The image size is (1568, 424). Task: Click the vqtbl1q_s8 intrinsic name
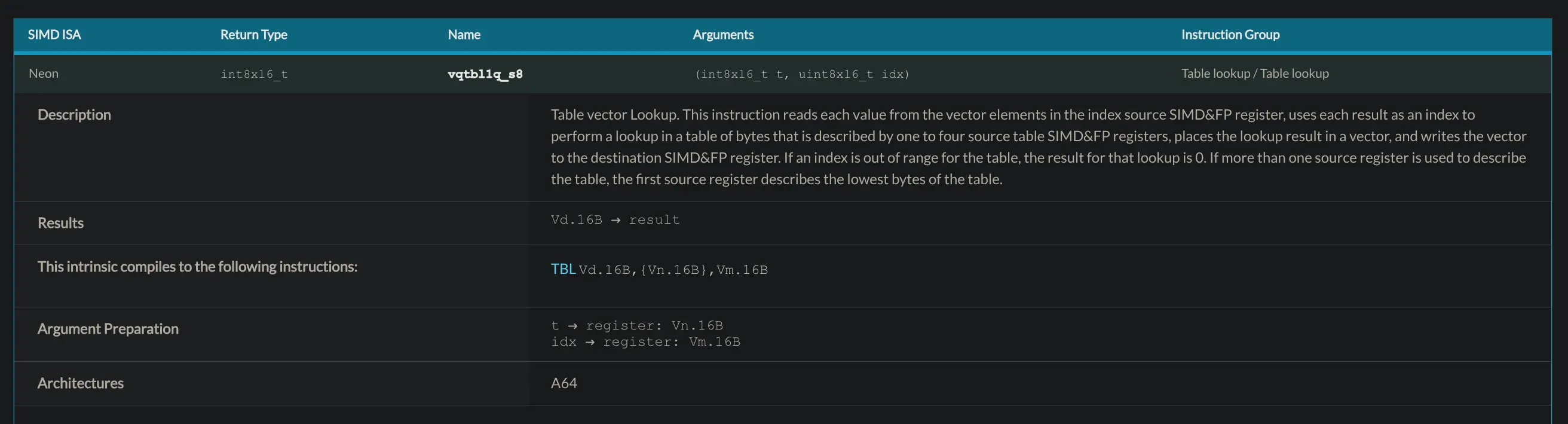[485, 74]
